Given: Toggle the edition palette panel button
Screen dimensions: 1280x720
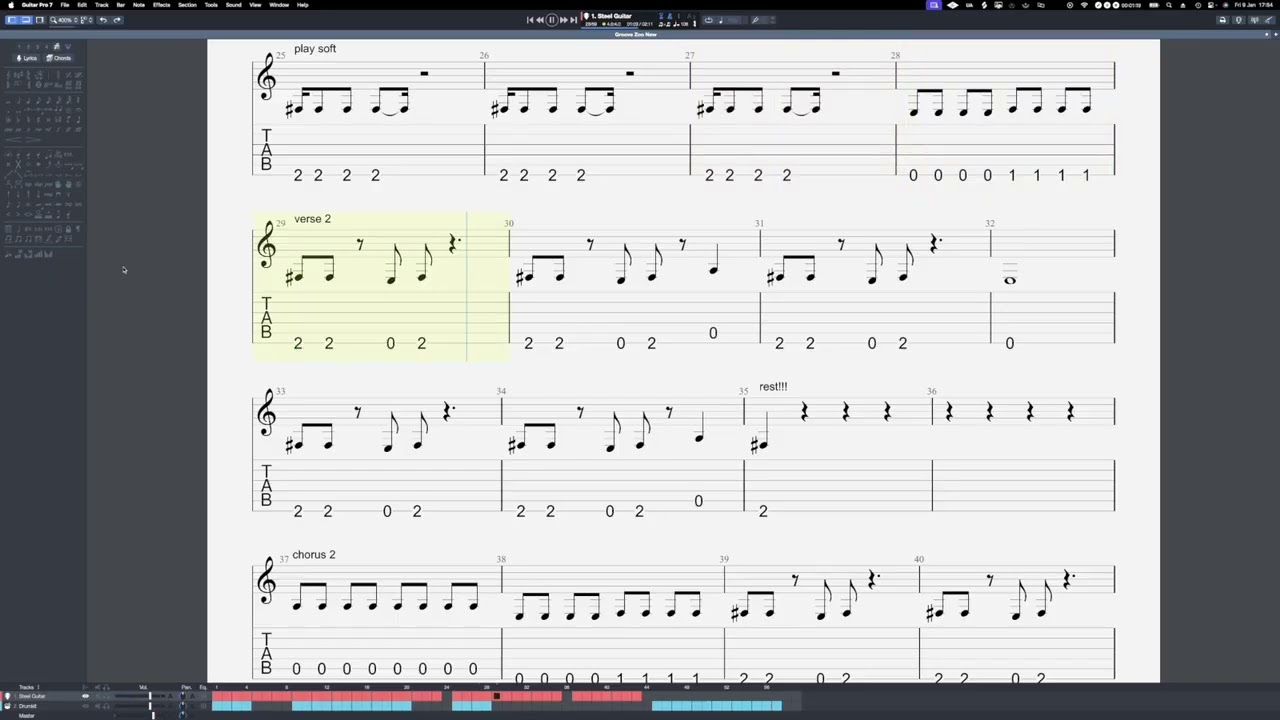Looking at the screenshot, I should click(12, 20).
